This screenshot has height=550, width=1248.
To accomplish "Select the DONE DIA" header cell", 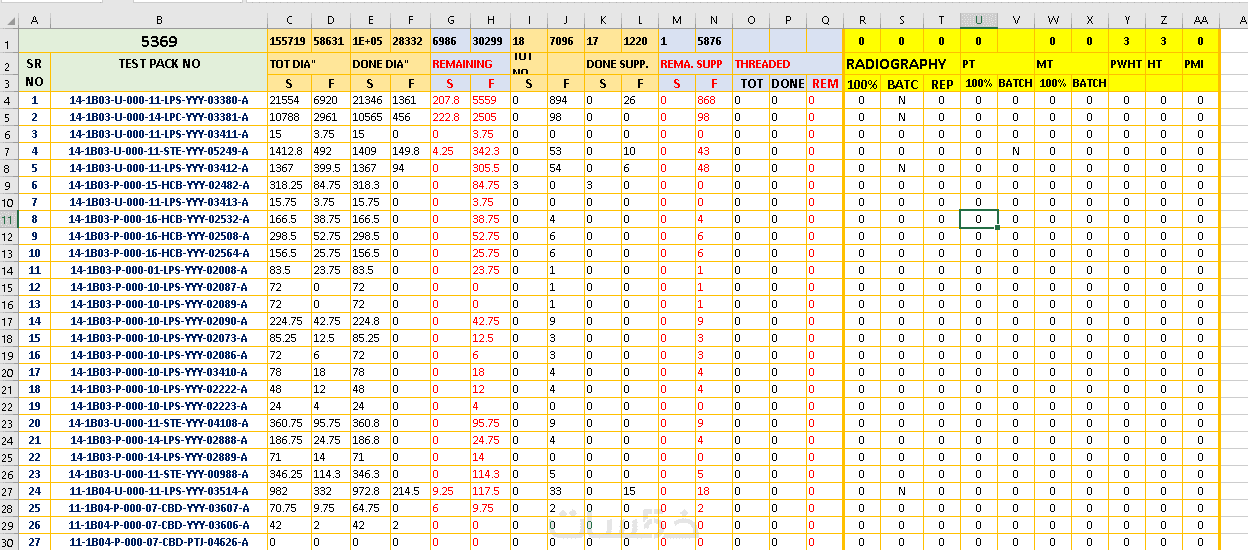I will 390,64.
